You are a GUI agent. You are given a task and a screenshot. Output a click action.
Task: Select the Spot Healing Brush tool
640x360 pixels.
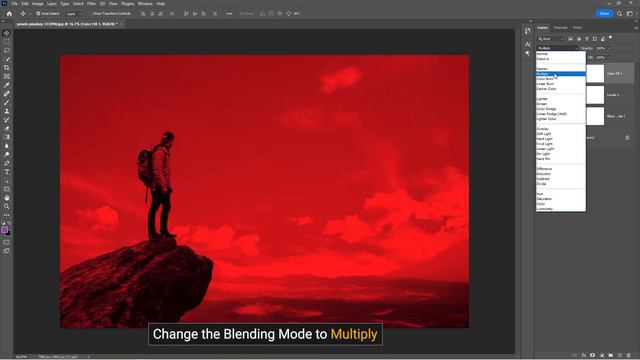coord(7,94)
